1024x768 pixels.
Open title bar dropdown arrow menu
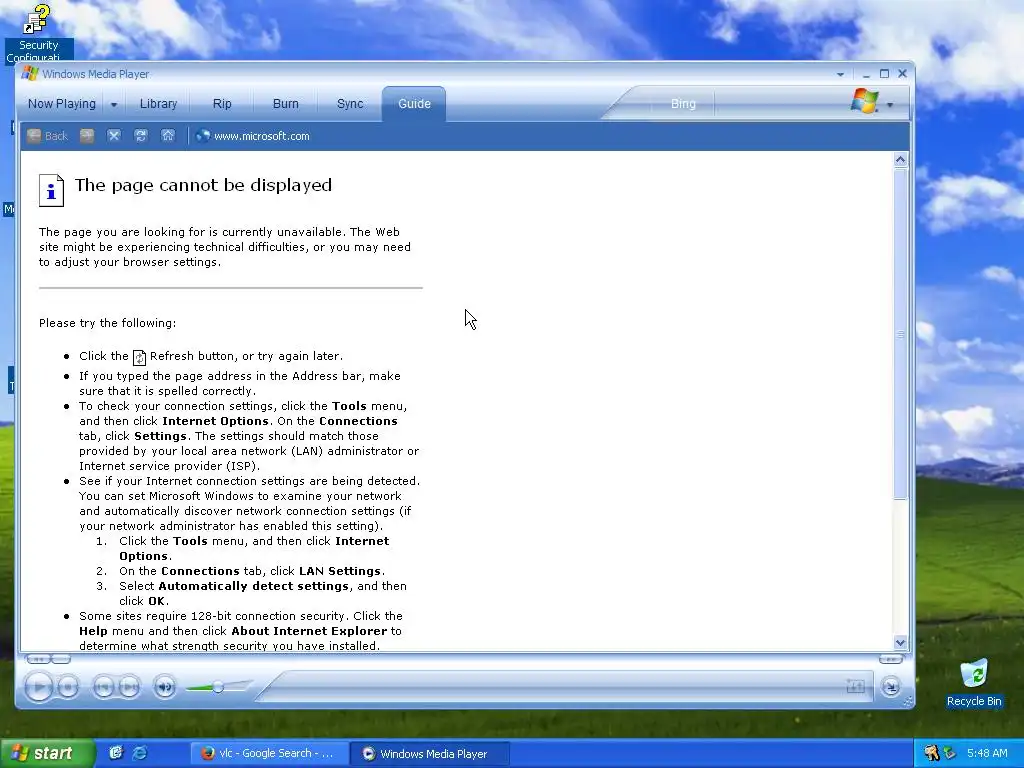(840, 74)
